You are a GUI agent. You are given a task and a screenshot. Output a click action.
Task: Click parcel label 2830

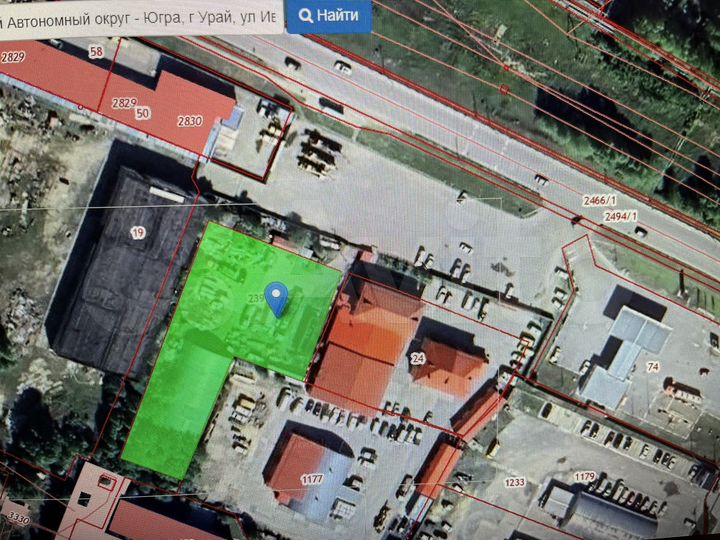click(190, 121)
